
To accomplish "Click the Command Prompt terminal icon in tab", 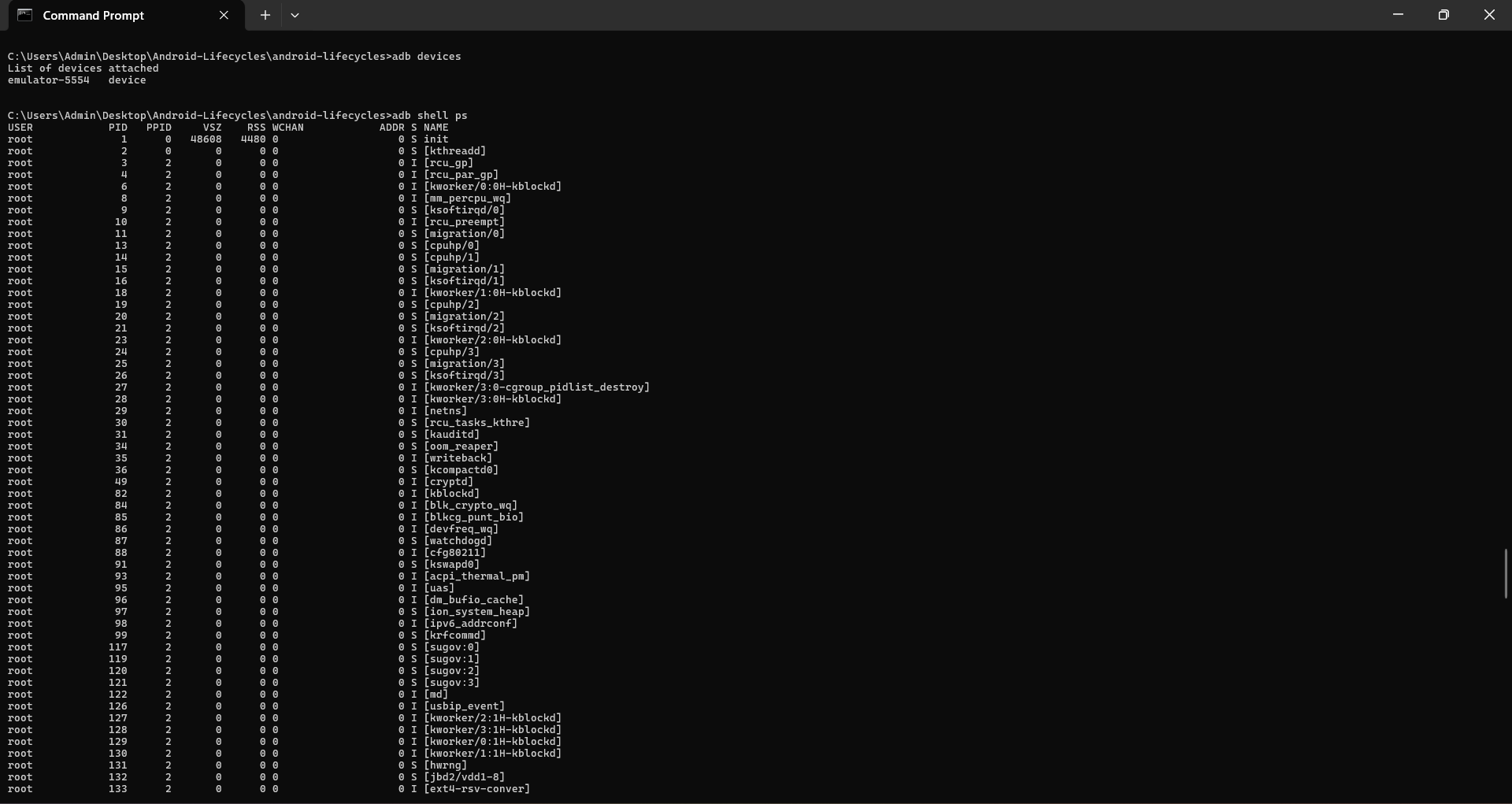I will (x=24, y=15).
